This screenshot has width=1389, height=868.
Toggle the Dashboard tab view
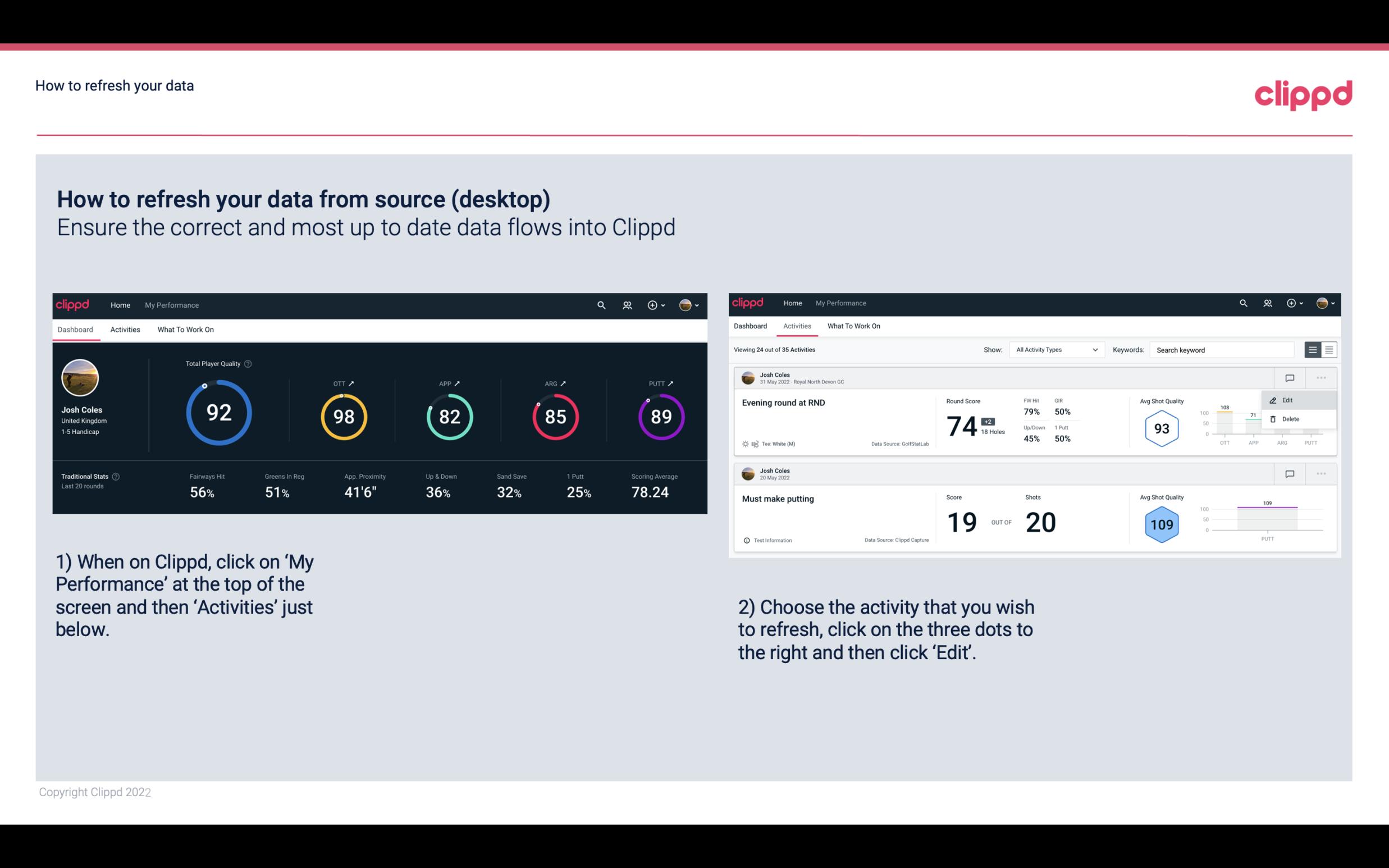coord(76,329)
